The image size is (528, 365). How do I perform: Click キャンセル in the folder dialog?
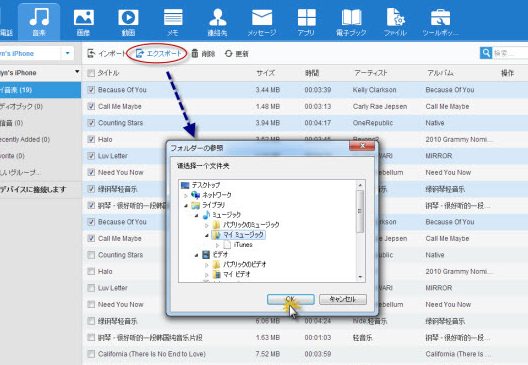[x=343, y=299]
